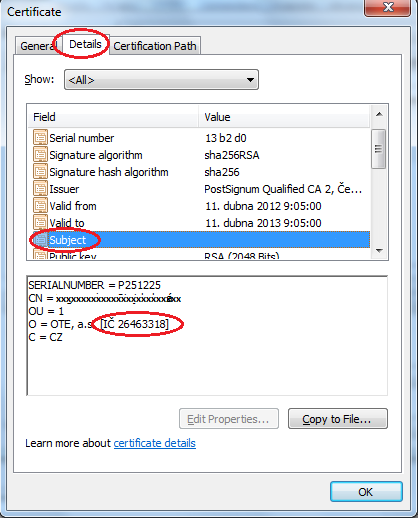Select the Serial number field icon
This screenshot has height=518, width=418.
pyautogui.click(x=40, y=138)
